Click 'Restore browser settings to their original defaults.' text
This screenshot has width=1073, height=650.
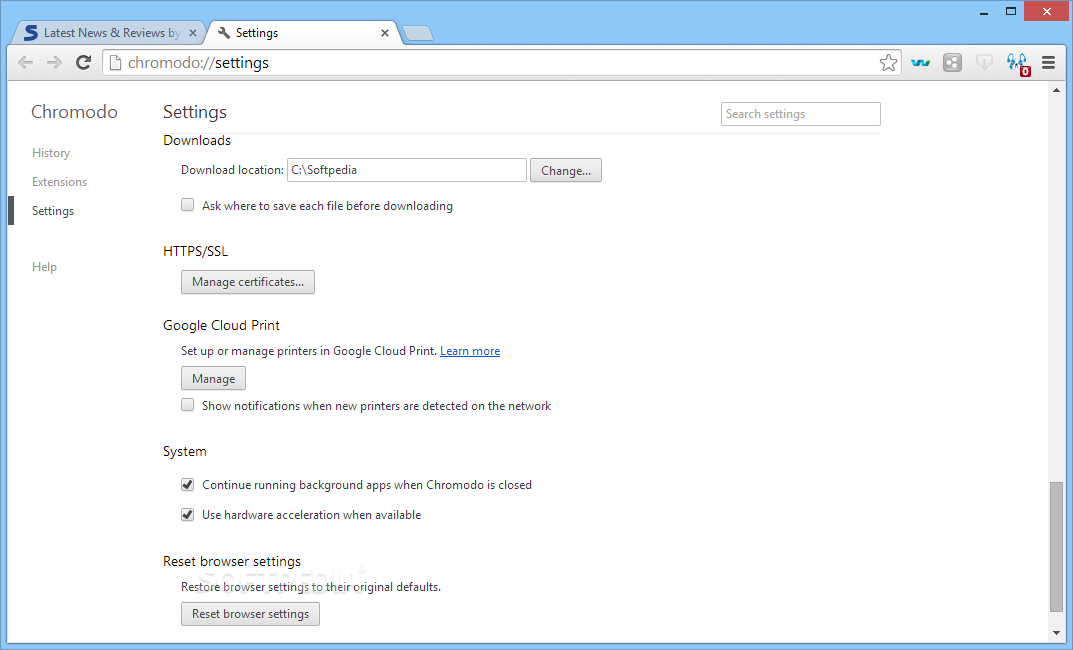tap(311, 587)
